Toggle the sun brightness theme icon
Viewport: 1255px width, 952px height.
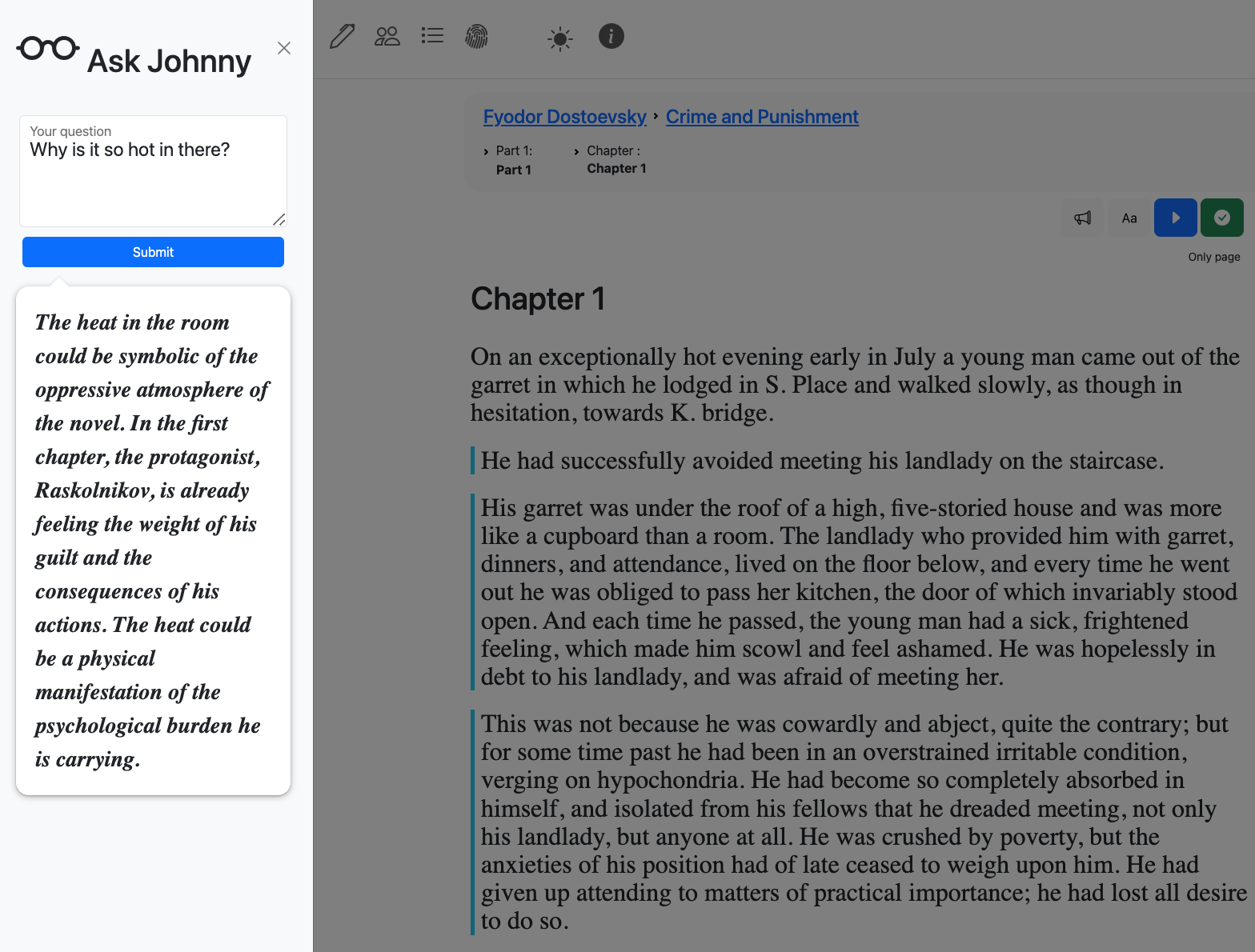tap(560, 38)
